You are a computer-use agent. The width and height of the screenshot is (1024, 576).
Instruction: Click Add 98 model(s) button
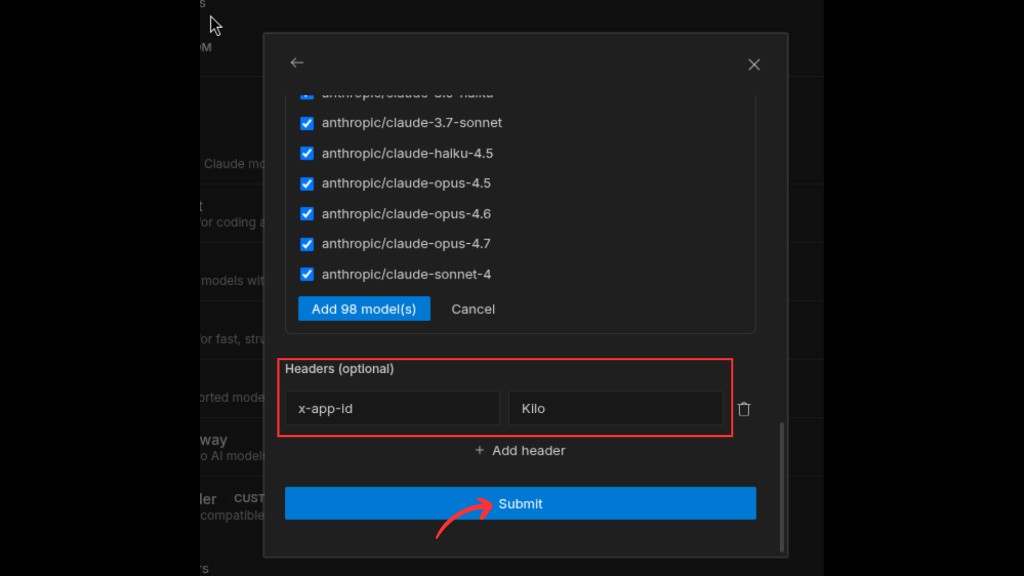point(364,309)
